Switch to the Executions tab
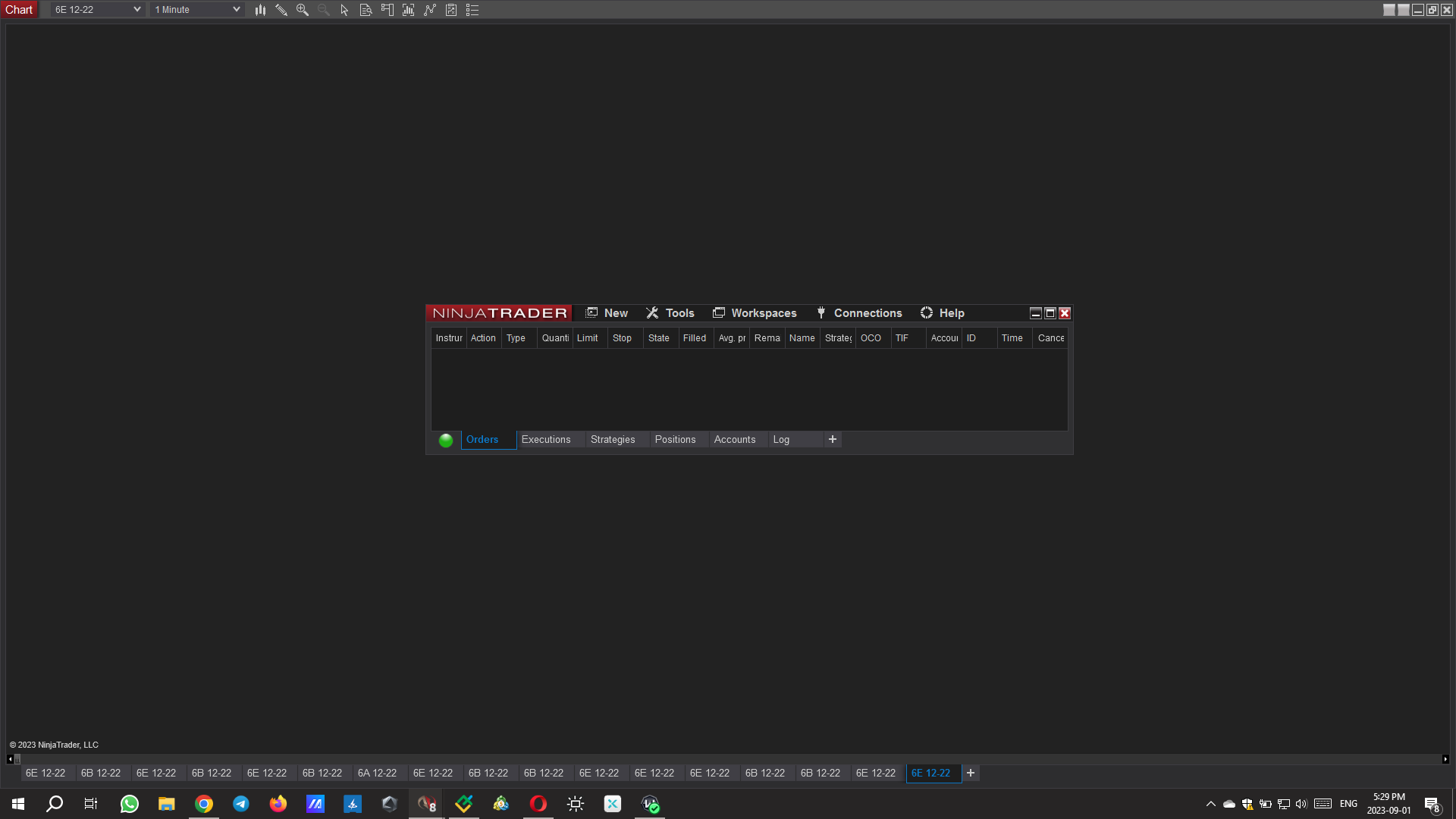The height and width of the screenshot is (819, 1456). [x=545, y=440]
